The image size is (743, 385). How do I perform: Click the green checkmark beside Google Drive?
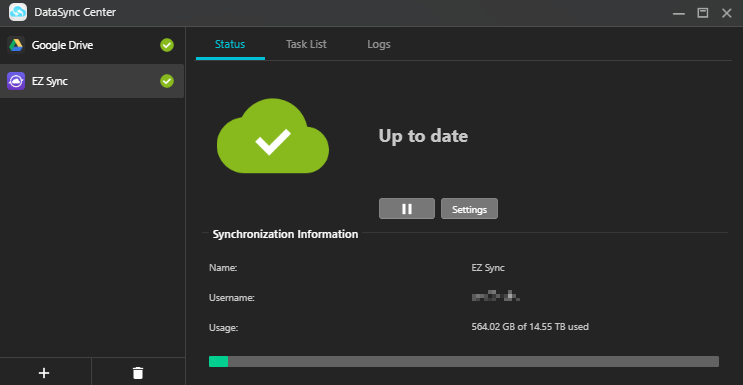click(x=167, y=45)
